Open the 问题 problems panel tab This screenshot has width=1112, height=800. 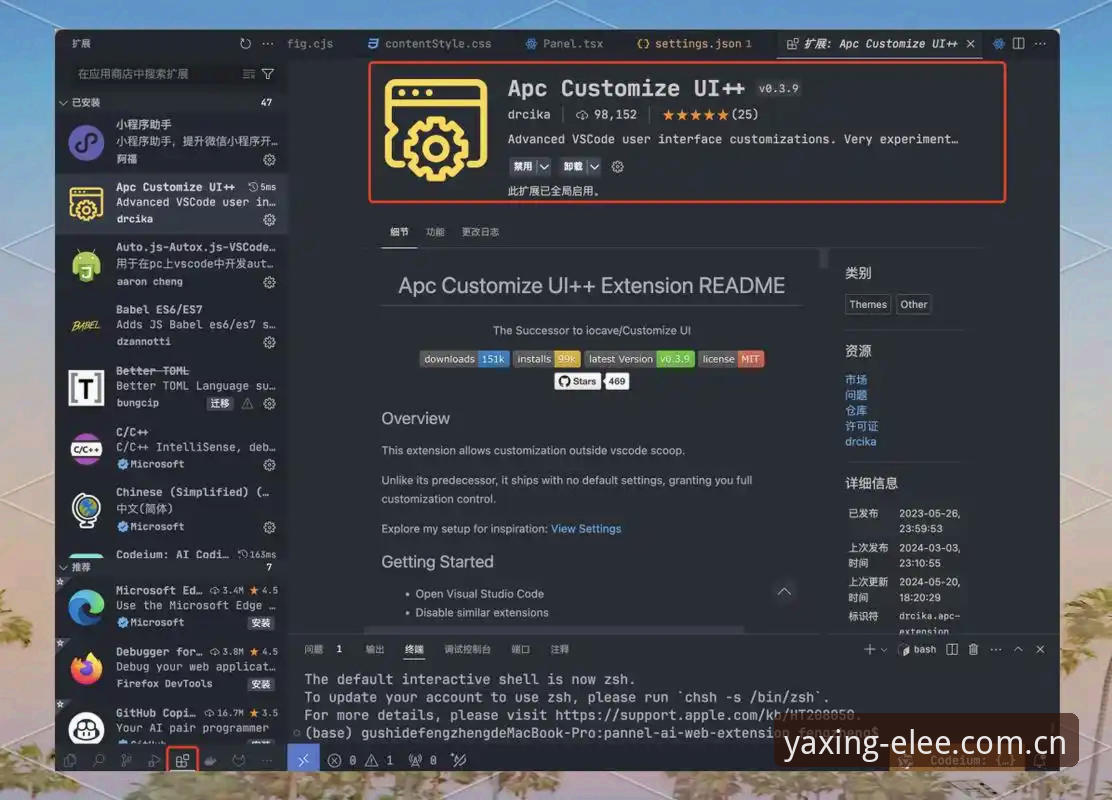(313, 650)
